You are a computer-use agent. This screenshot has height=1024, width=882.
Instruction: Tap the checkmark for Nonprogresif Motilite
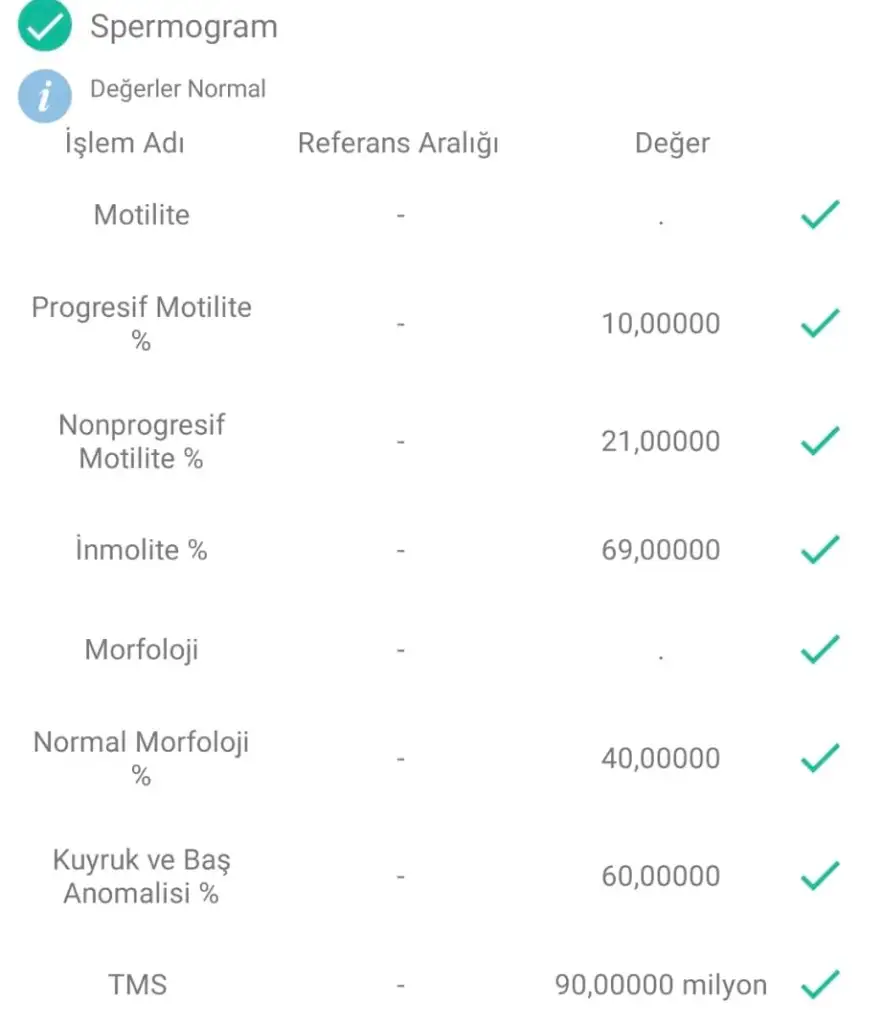(x=820, y=441)
